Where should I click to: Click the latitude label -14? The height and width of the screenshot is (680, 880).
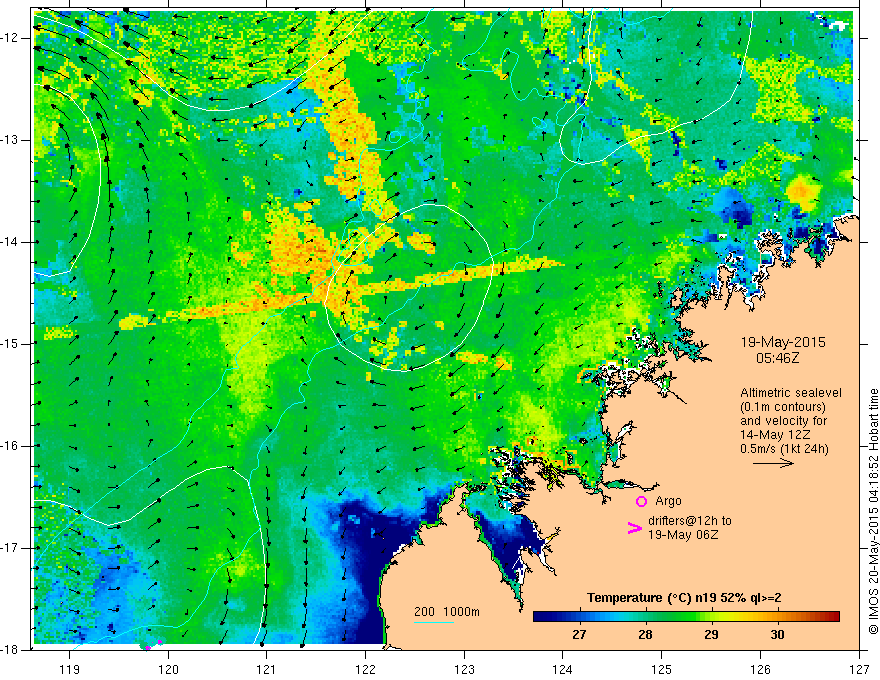(10, 242)
